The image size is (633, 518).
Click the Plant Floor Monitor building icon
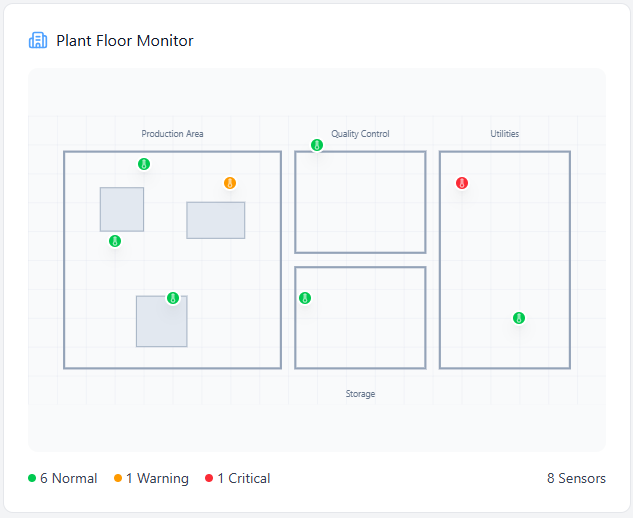pos(38,41)
